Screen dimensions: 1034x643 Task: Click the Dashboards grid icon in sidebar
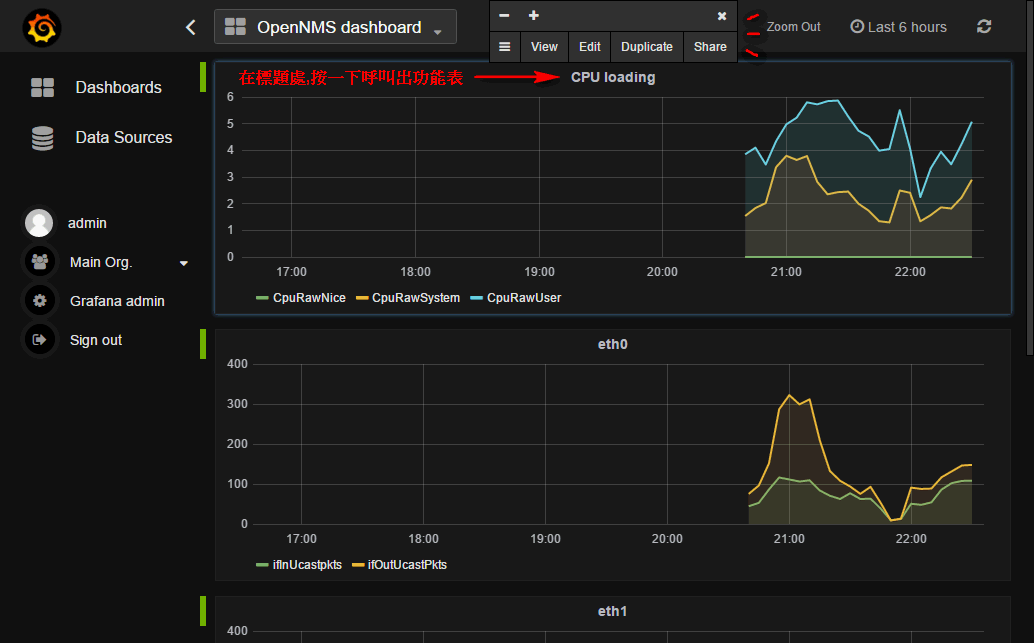[x=42, y=87]
